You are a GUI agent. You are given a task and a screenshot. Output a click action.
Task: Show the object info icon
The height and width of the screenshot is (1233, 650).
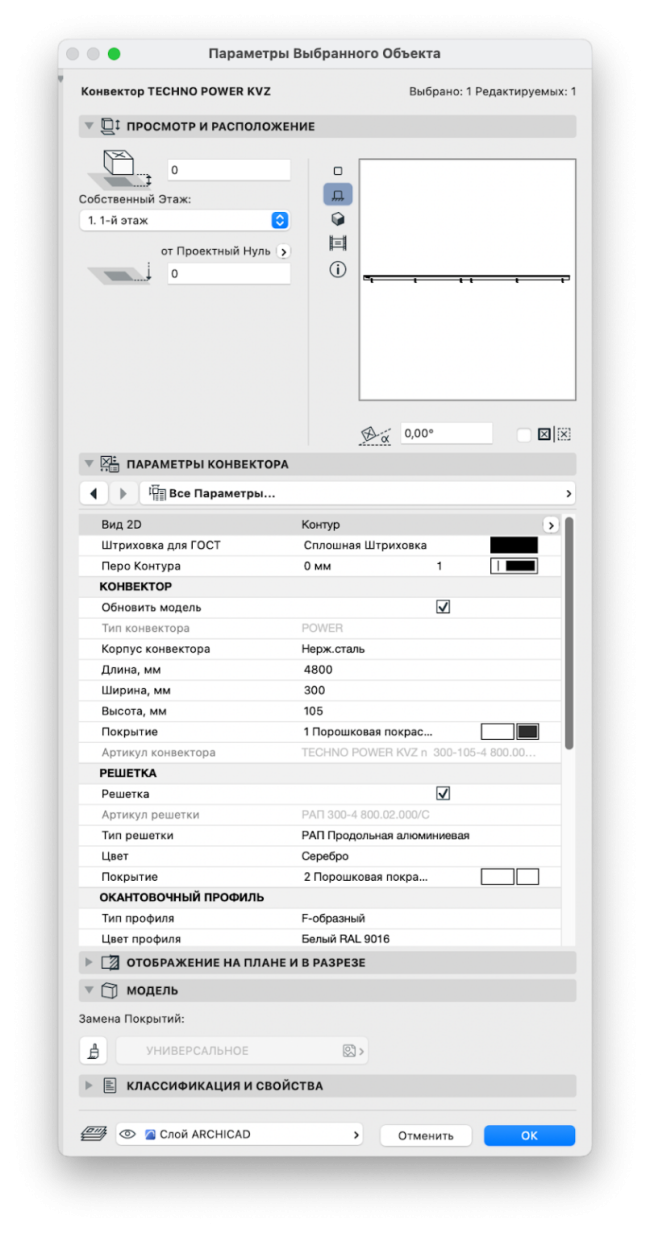pos(337,269)
